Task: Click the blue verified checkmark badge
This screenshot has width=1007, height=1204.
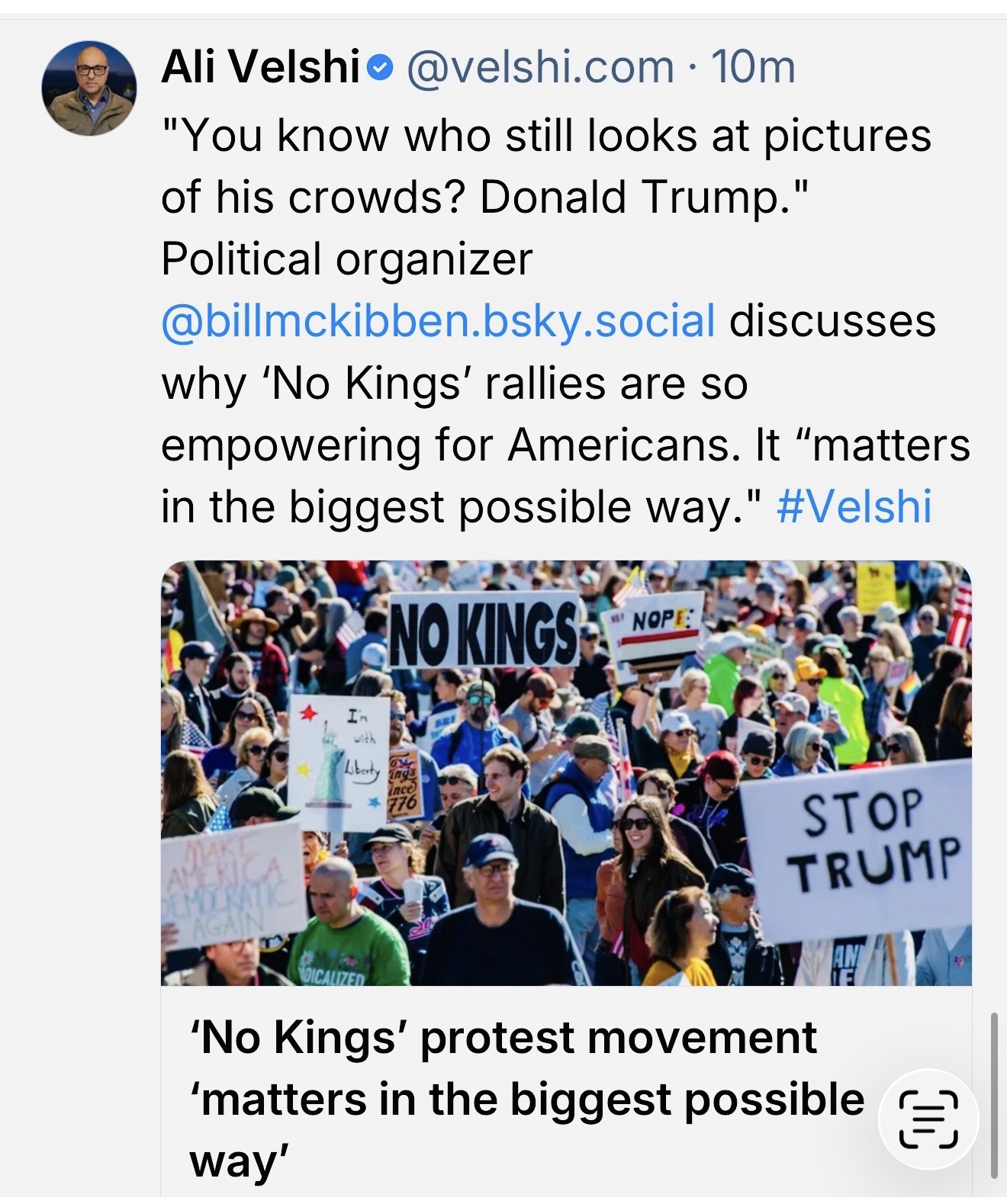Action: click(380, 69)
